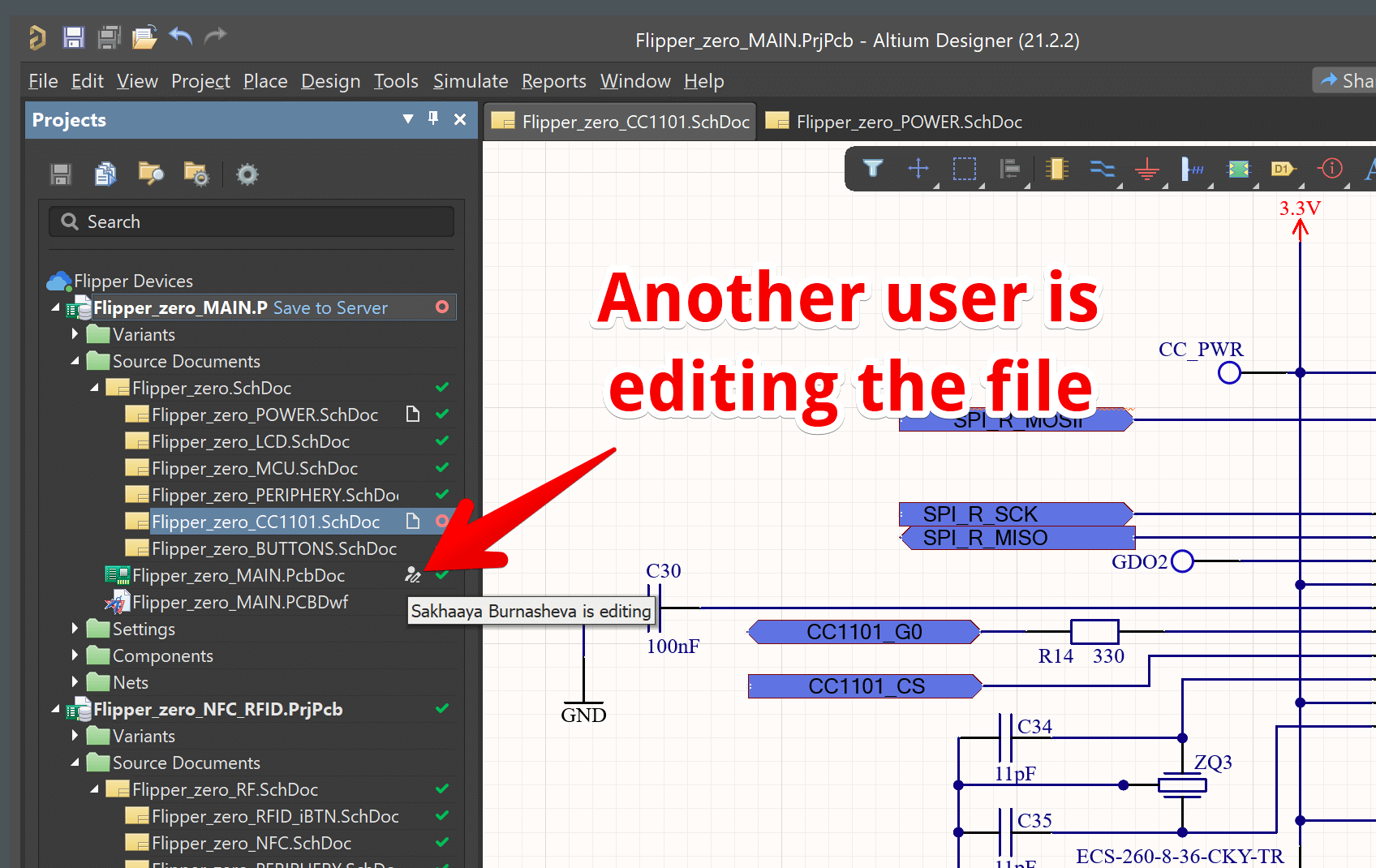The height and width of the screenshot is (868, 1376).
Task: Click the Place Wire tool in the active bar
Action: coord(1102,169)
